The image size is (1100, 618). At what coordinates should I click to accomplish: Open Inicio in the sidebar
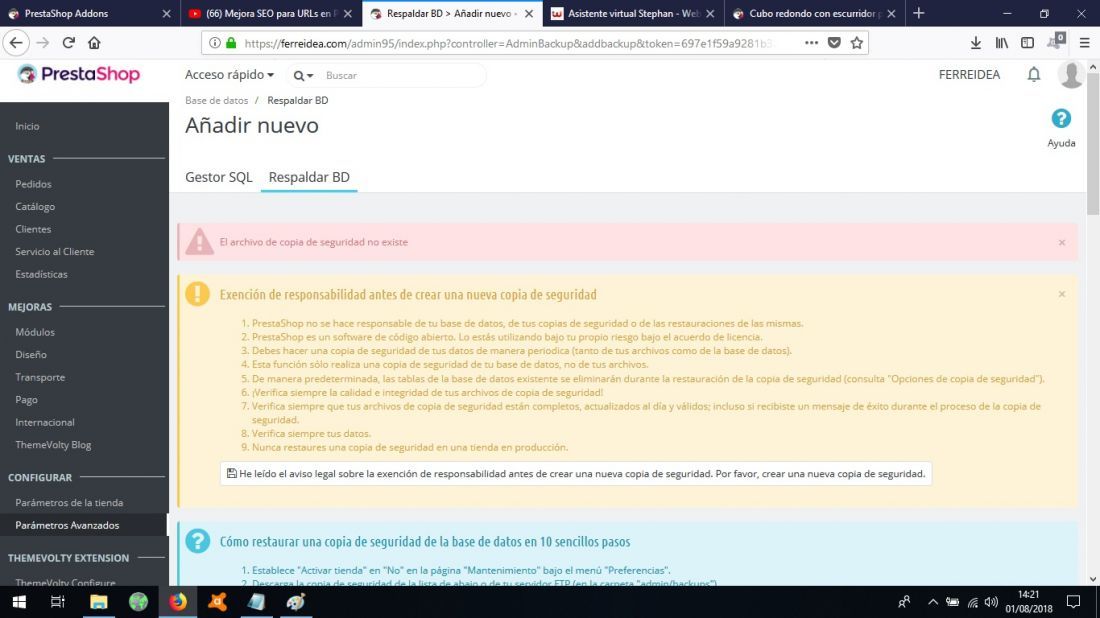(27, 126)
